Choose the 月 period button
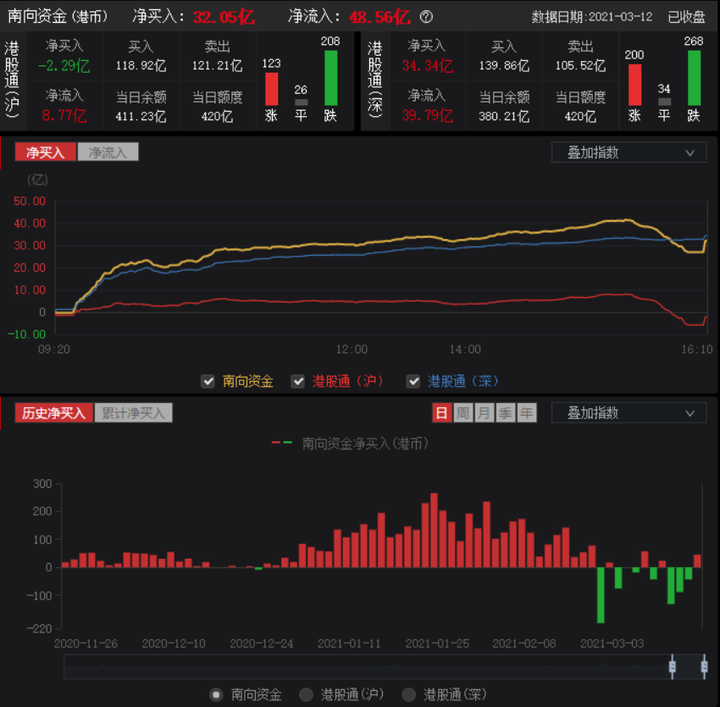Viewport: 720px width, 707px height. pyautogui.click(x=484, y=413)
